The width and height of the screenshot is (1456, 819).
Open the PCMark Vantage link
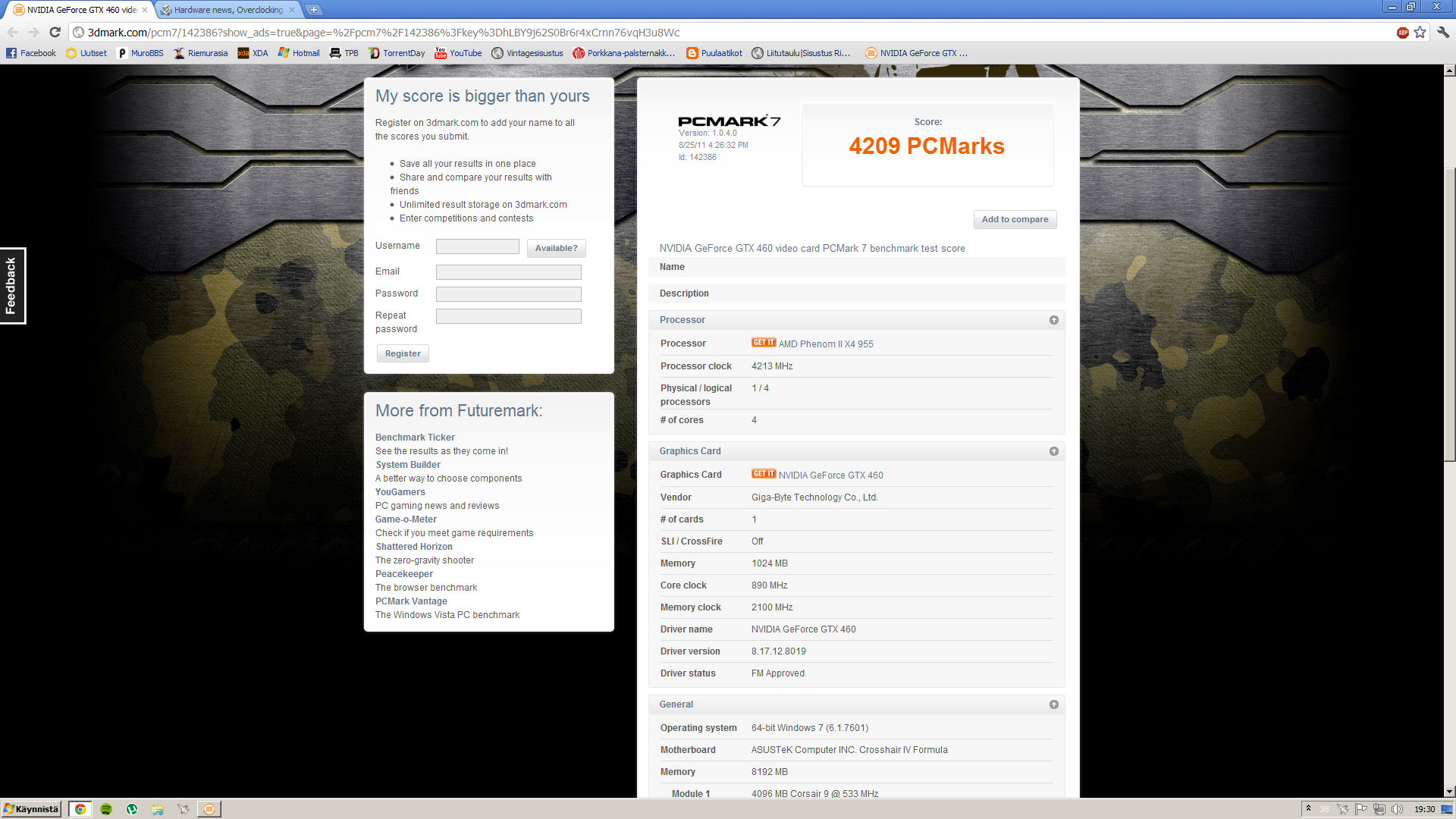tap(411, 601)
